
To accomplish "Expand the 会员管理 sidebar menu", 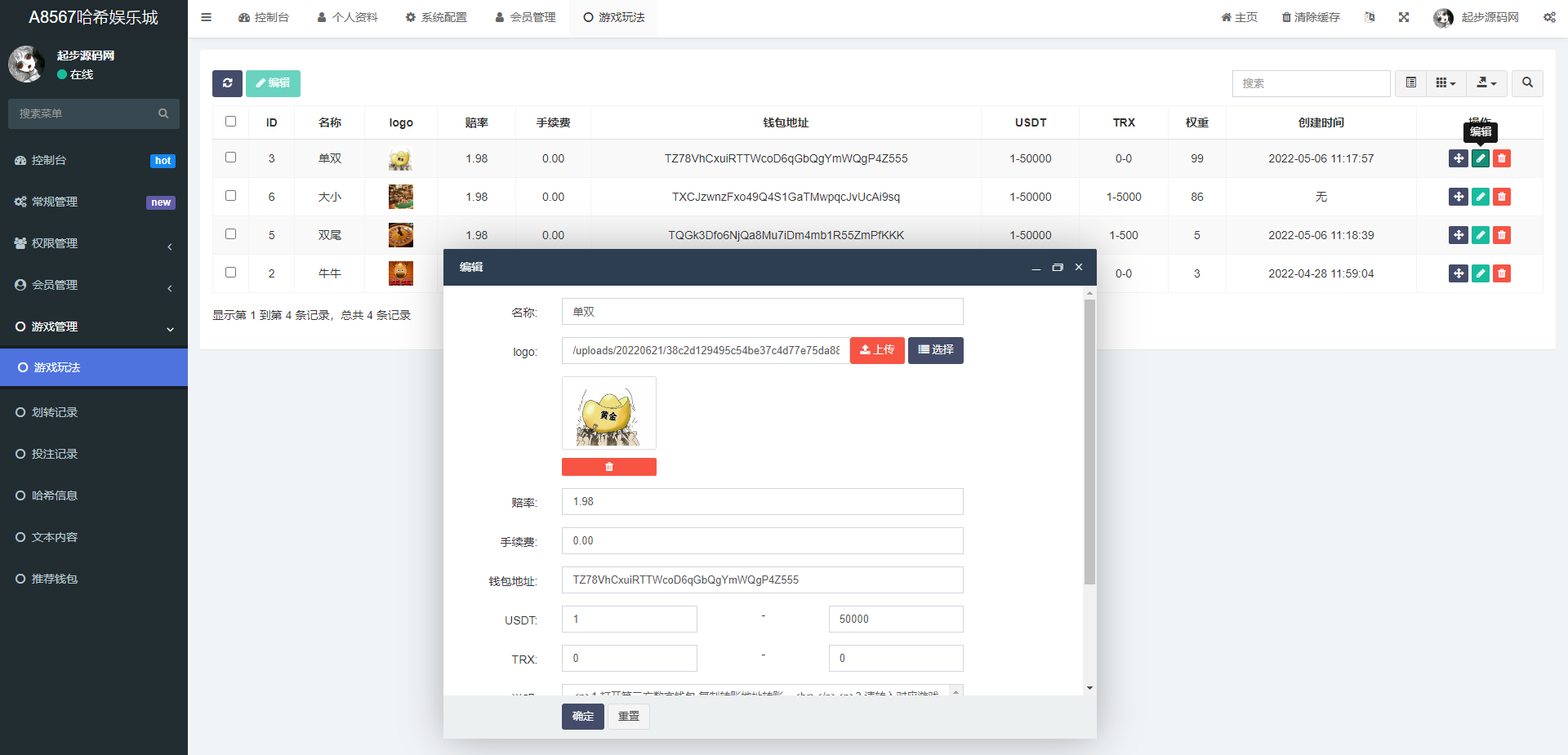I will point(94,285).
